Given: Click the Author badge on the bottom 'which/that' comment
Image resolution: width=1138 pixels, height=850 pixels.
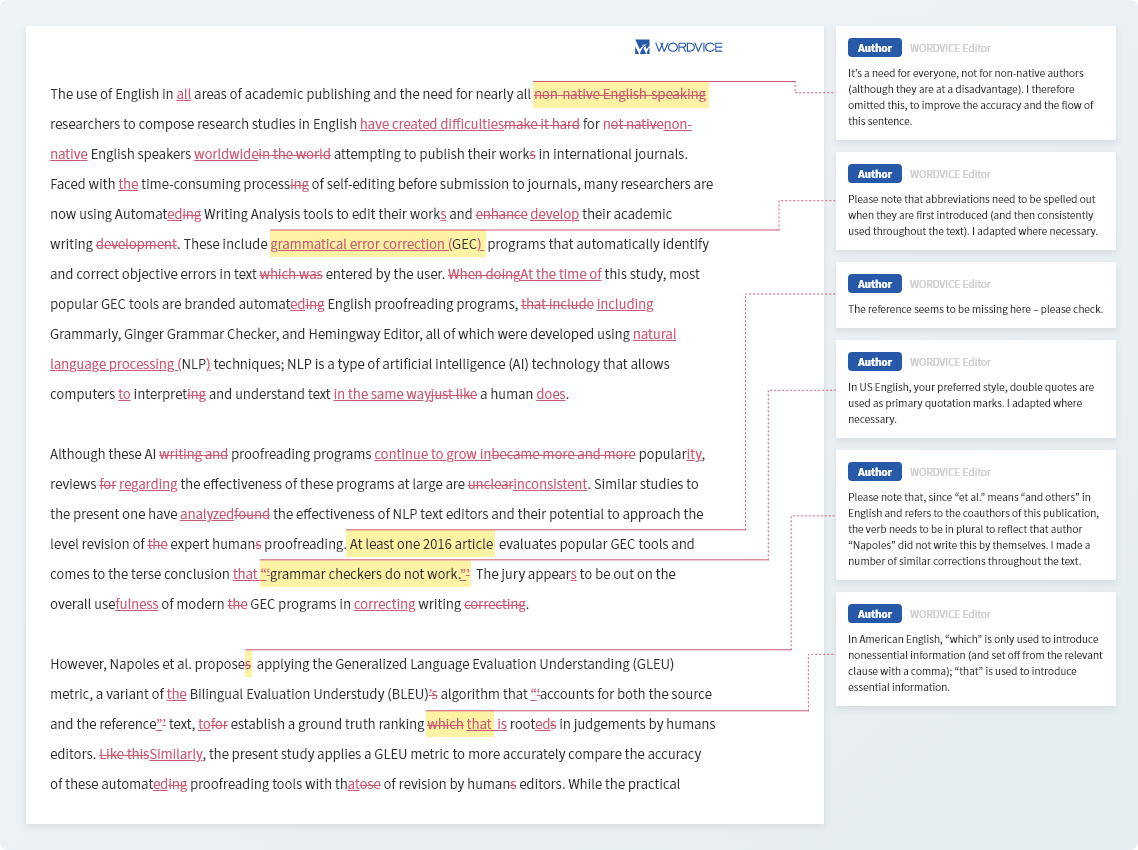Looking at the screenshot, I should coord(874,613).
